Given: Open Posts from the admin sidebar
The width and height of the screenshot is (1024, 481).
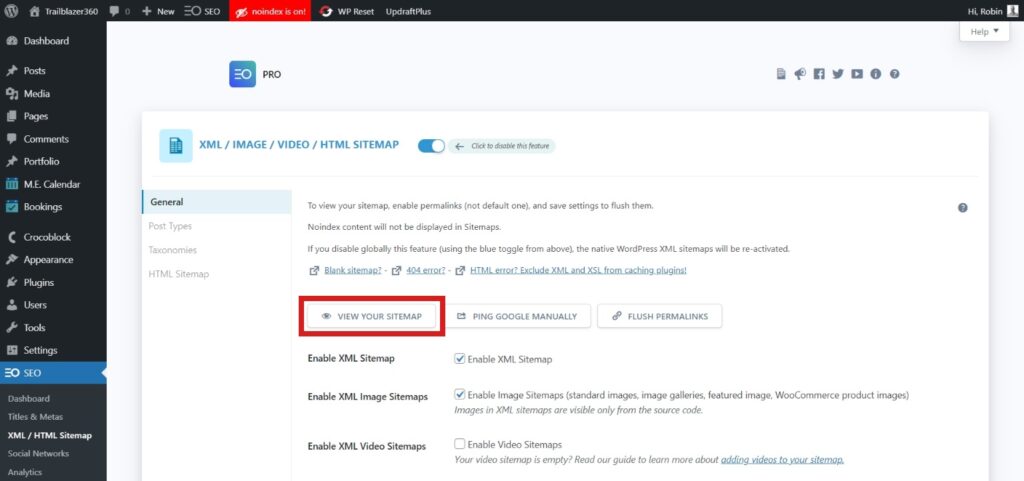Looking at the screenshot, I should pyautogui.click(x=35, y=70).
